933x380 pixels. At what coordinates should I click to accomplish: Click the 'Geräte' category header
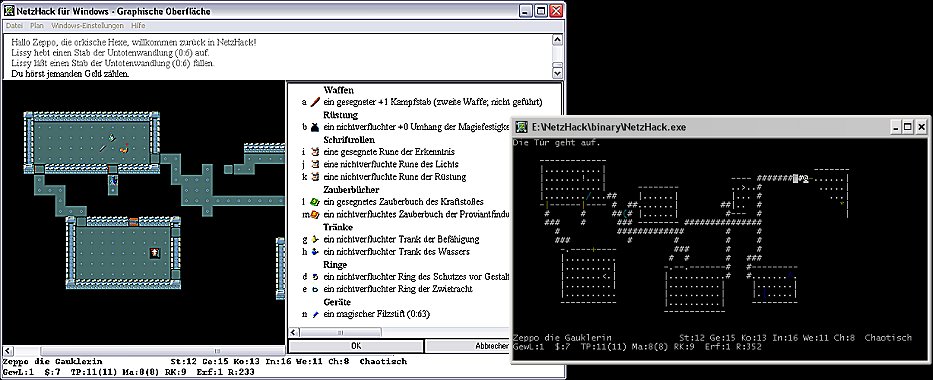click(x=336, y=302)
